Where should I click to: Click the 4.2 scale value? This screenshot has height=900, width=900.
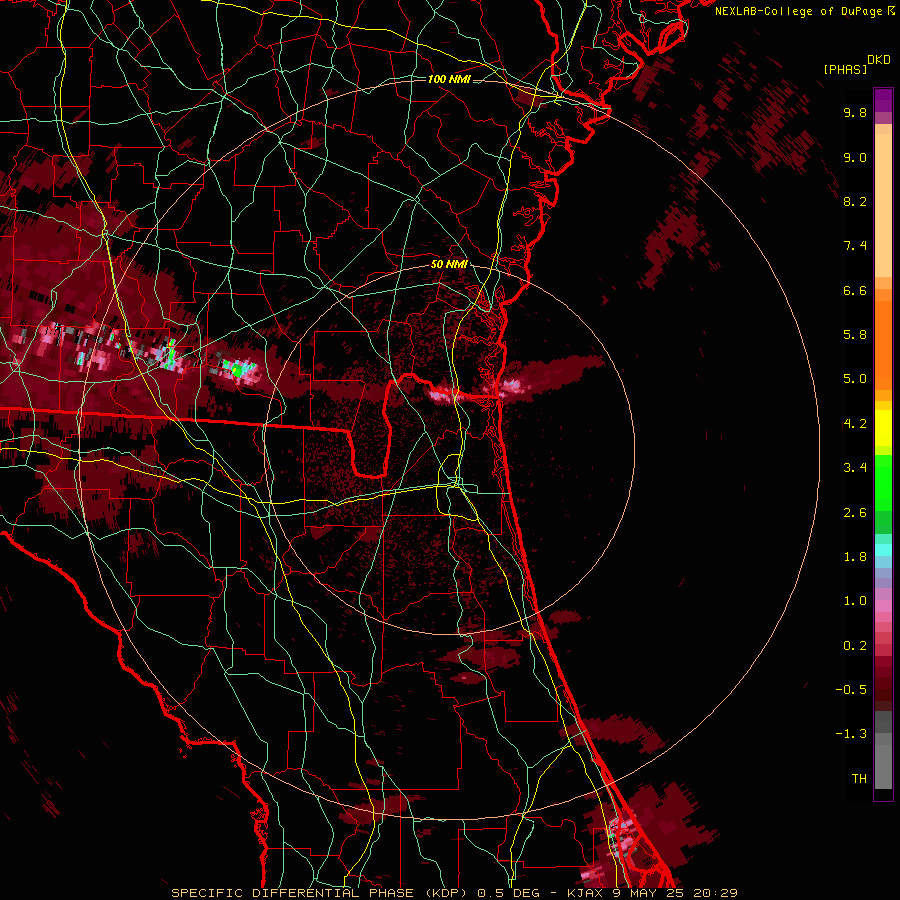[855, 424]
